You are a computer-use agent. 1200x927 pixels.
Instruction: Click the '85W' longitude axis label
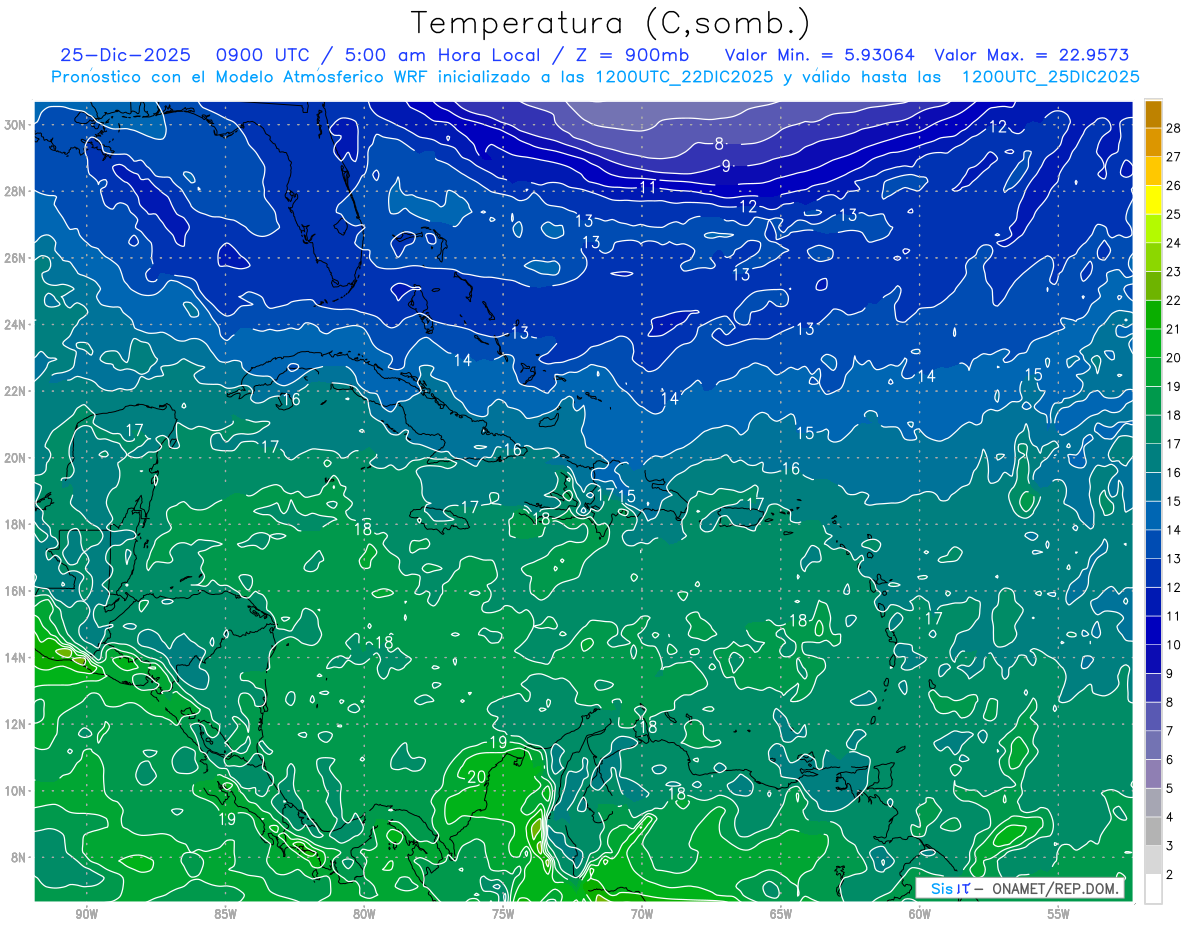click(225, 914)
